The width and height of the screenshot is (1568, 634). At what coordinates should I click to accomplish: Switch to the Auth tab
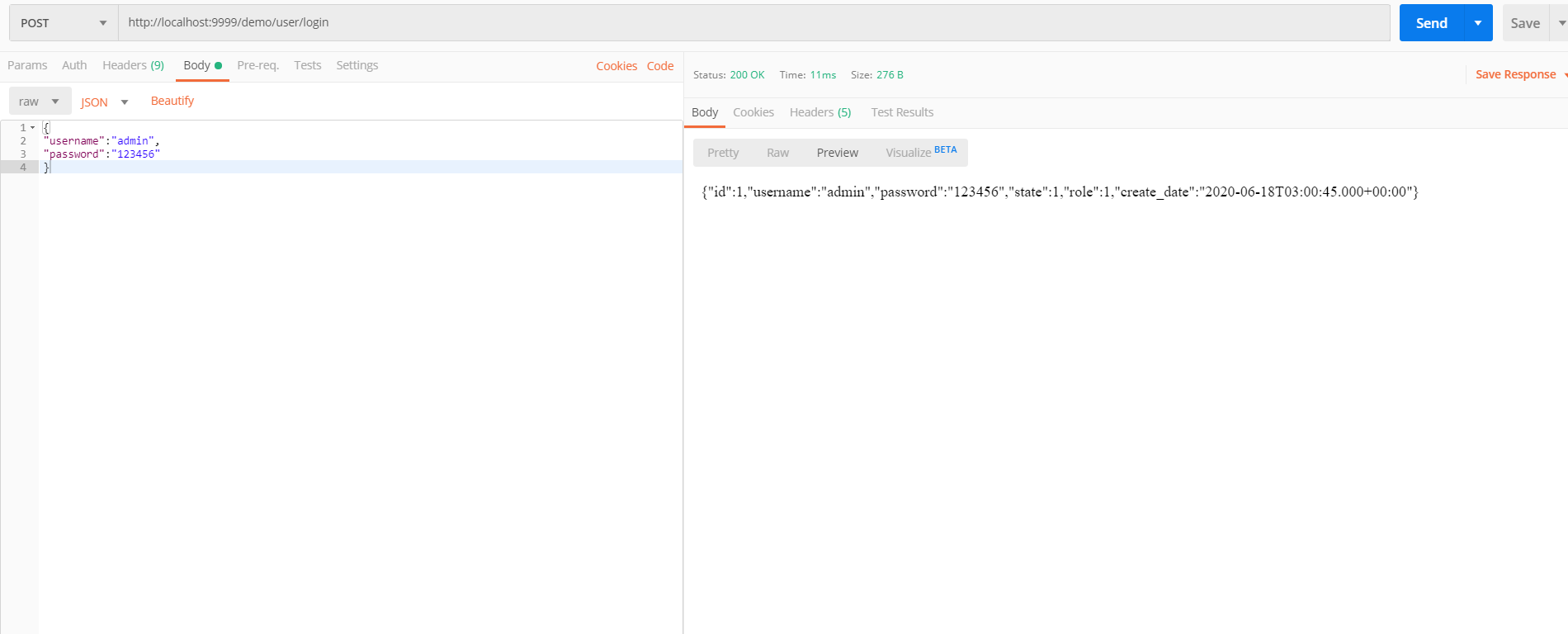click(x=74, y=65)
